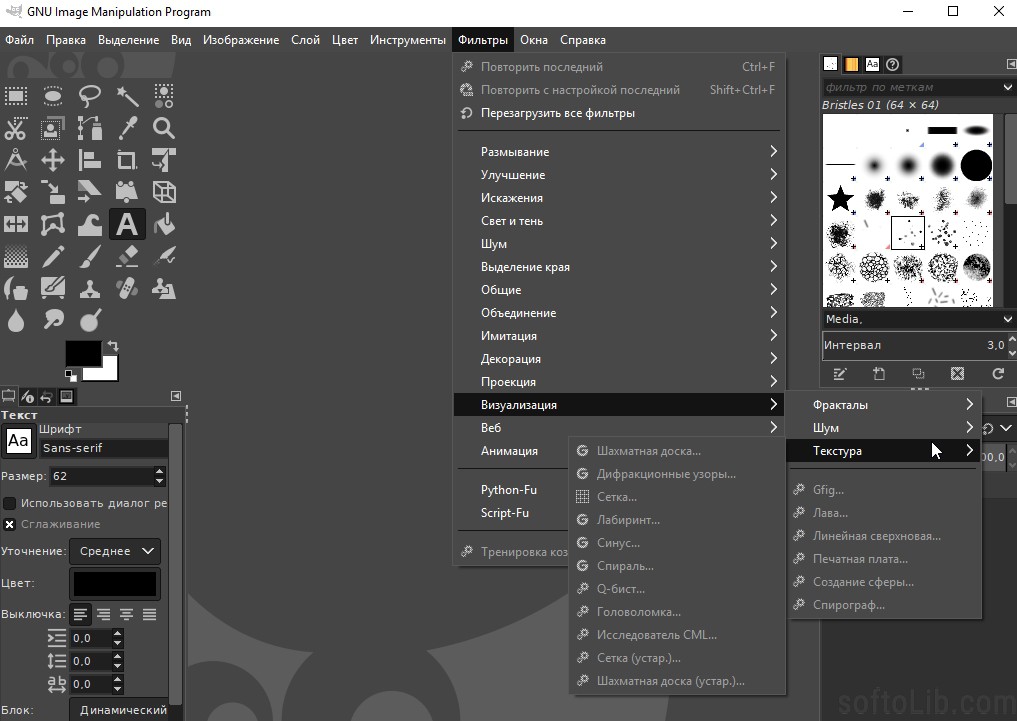Expand the 'Веб' submenu

point(619,428)
